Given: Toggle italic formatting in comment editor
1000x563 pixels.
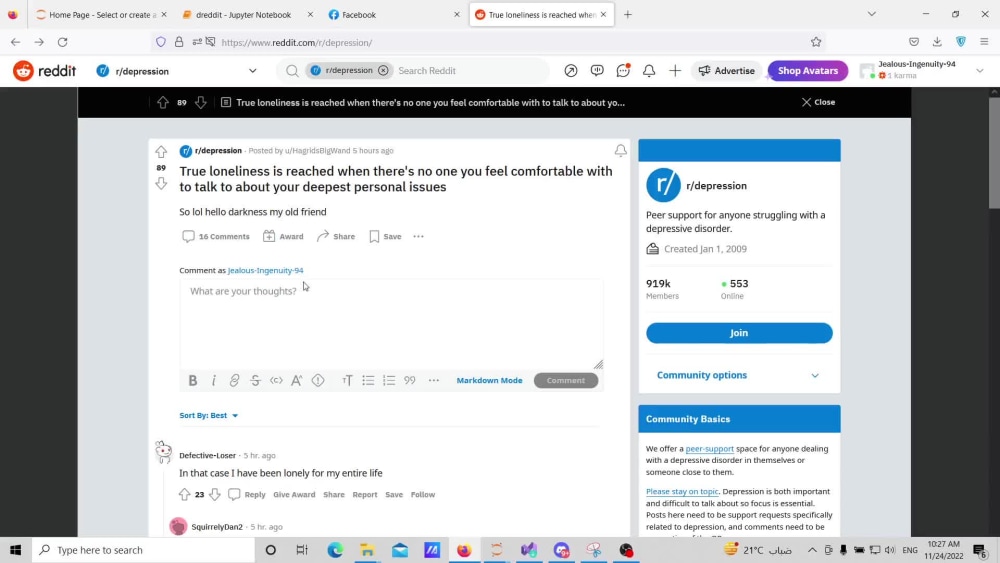Looking at the screenshot, I should coord(214,381).
